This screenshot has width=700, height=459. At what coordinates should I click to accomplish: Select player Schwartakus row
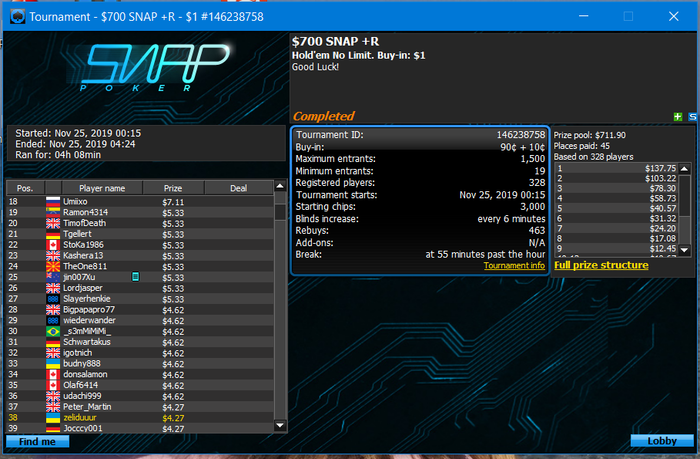[140, 342]
